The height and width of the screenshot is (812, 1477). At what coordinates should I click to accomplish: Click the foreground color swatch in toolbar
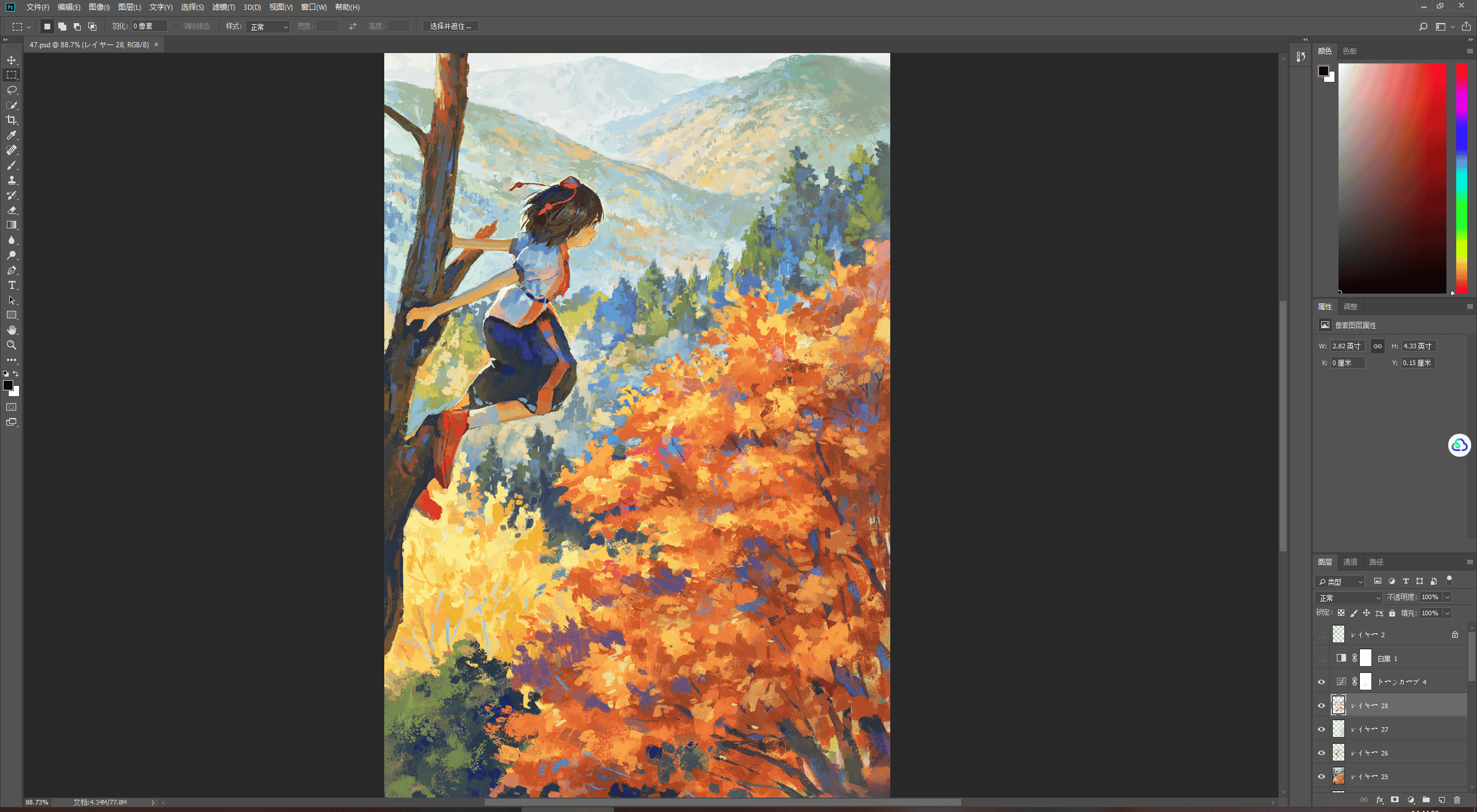coord(8,385)
